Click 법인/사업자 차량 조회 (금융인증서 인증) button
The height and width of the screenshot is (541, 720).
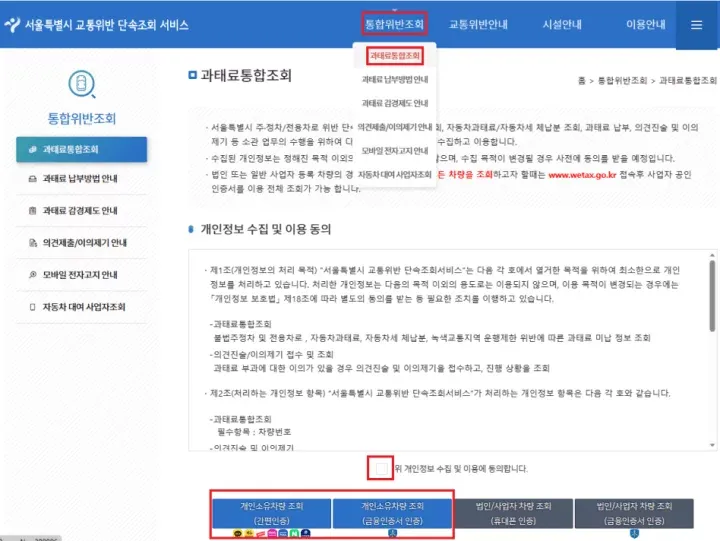(634, 513)
